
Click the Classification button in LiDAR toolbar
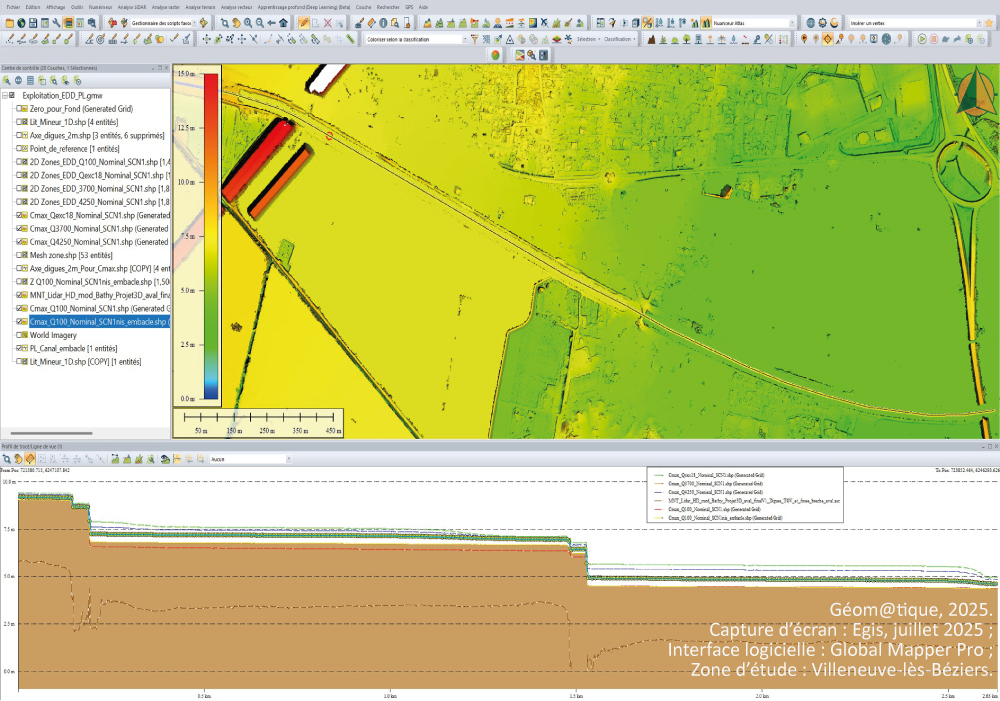point(620,39)
